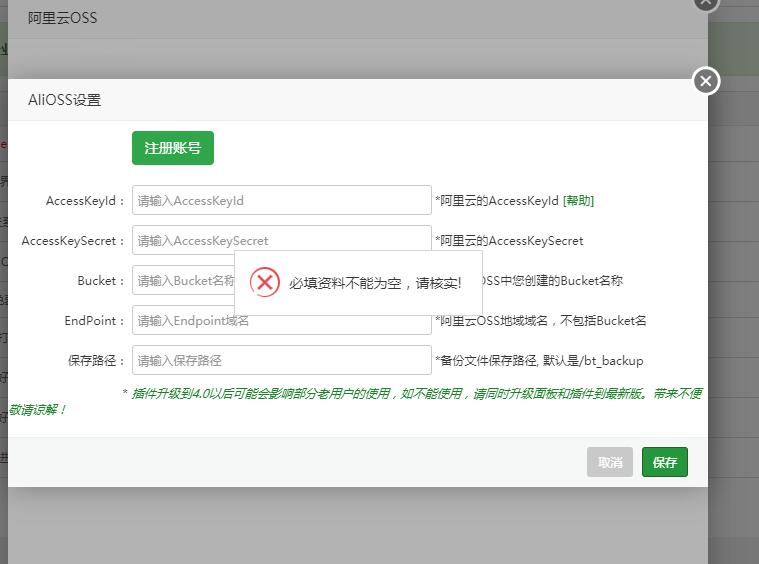
Task: Click the 注册账号 button
Action: point(173,148)
